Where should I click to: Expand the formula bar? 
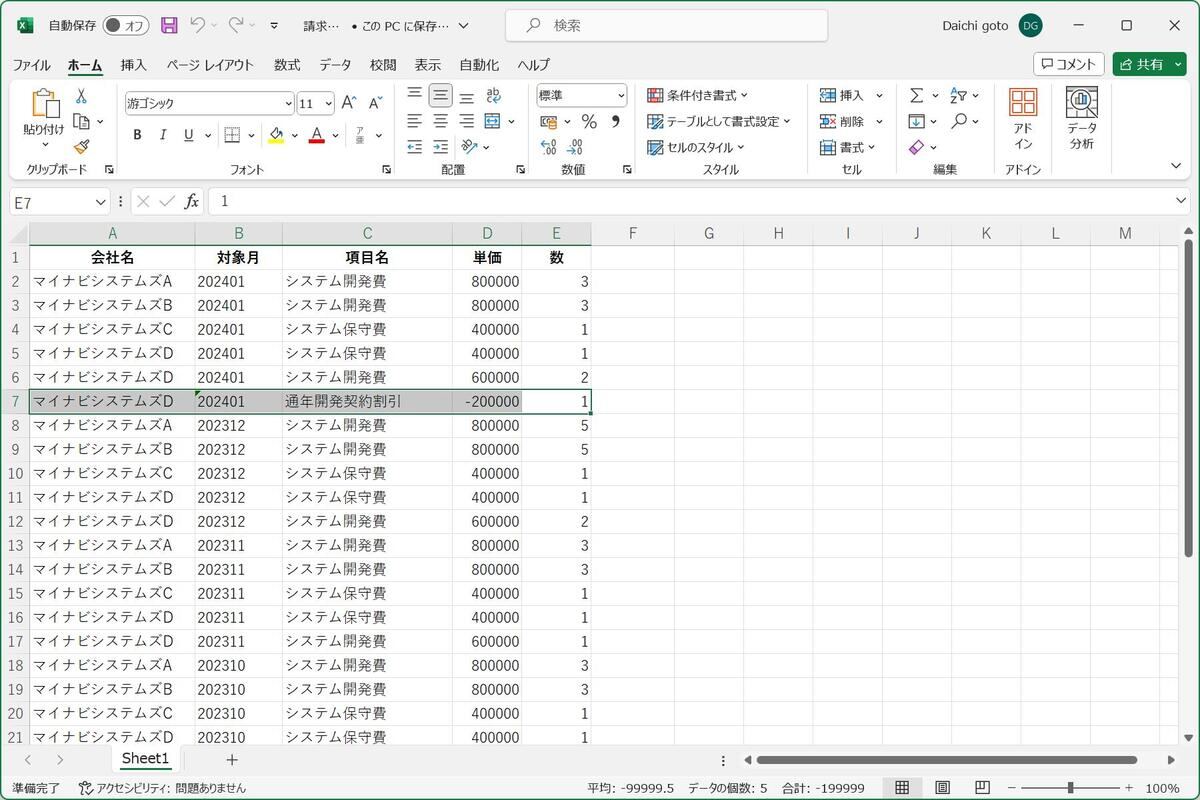coord(1182,202)
